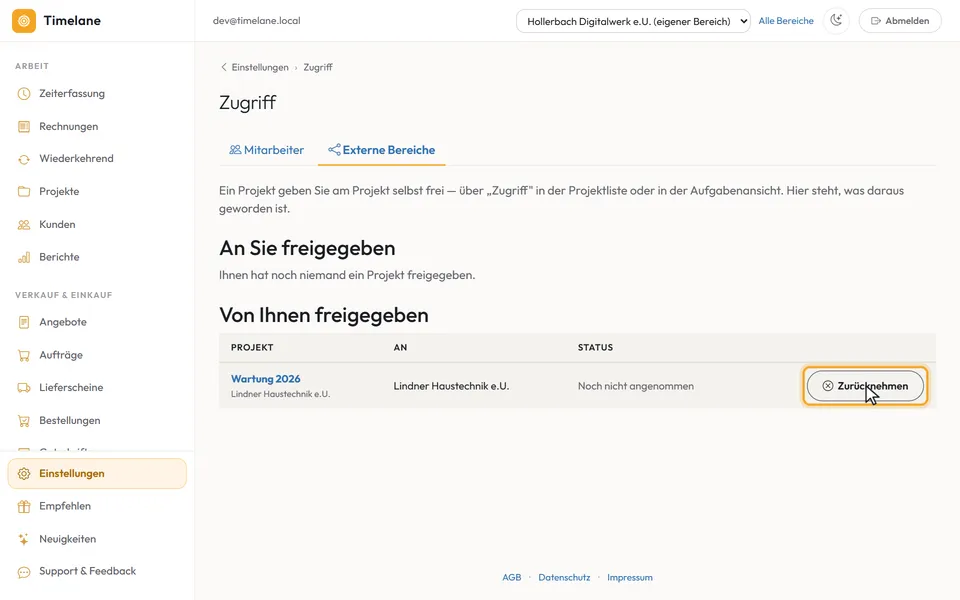The height and width of the screenshot is (600, 960).
Task: Click the back chevron before Einstellungen breadcrumb
Action: [x=223, y=67]
